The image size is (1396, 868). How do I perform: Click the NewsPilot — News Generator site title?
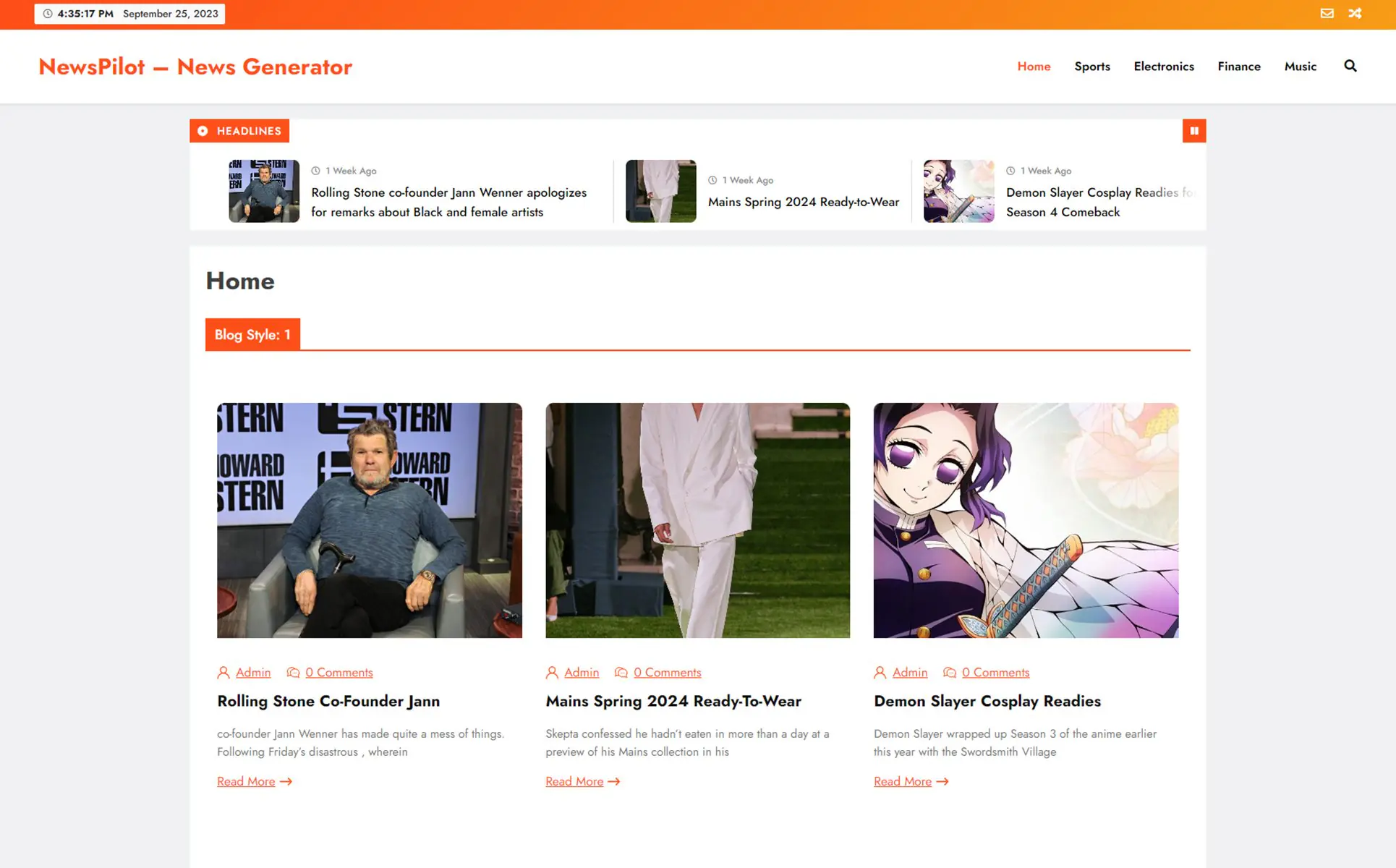(195, 67)
